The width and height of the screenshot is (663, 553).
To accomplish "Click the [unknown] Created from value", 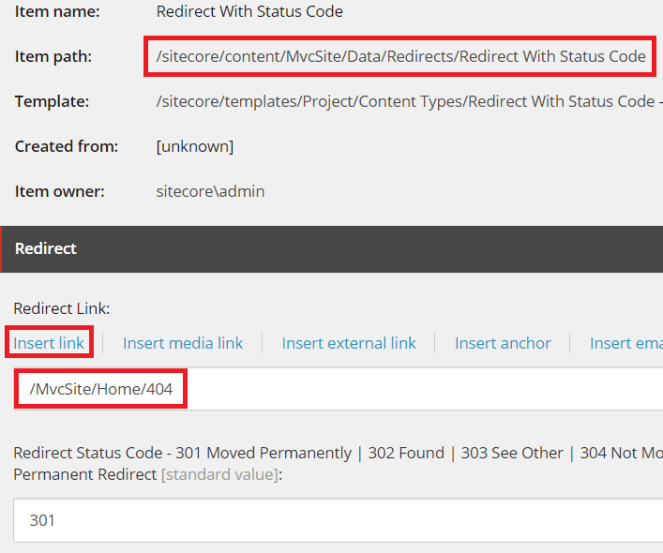I will click(x=195, y=146).
